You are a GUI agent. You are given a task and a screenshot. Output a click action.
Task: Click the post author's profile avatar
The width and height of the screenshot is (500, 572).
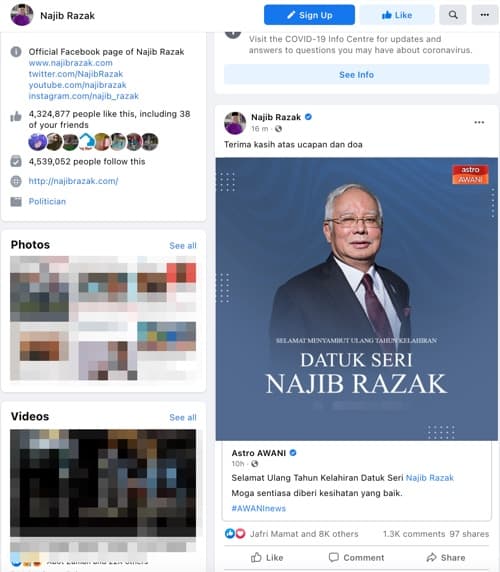(x=235, y=123)
